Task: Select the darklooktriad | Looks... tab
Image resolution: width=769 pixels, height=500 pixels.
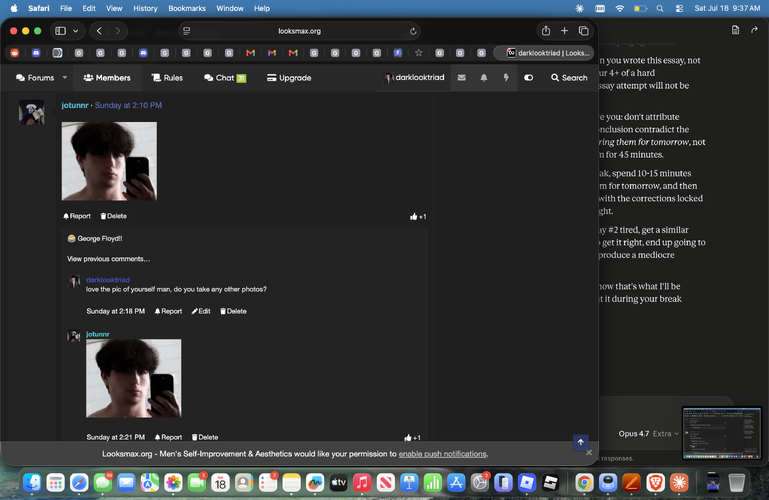Action: point(543,53)
